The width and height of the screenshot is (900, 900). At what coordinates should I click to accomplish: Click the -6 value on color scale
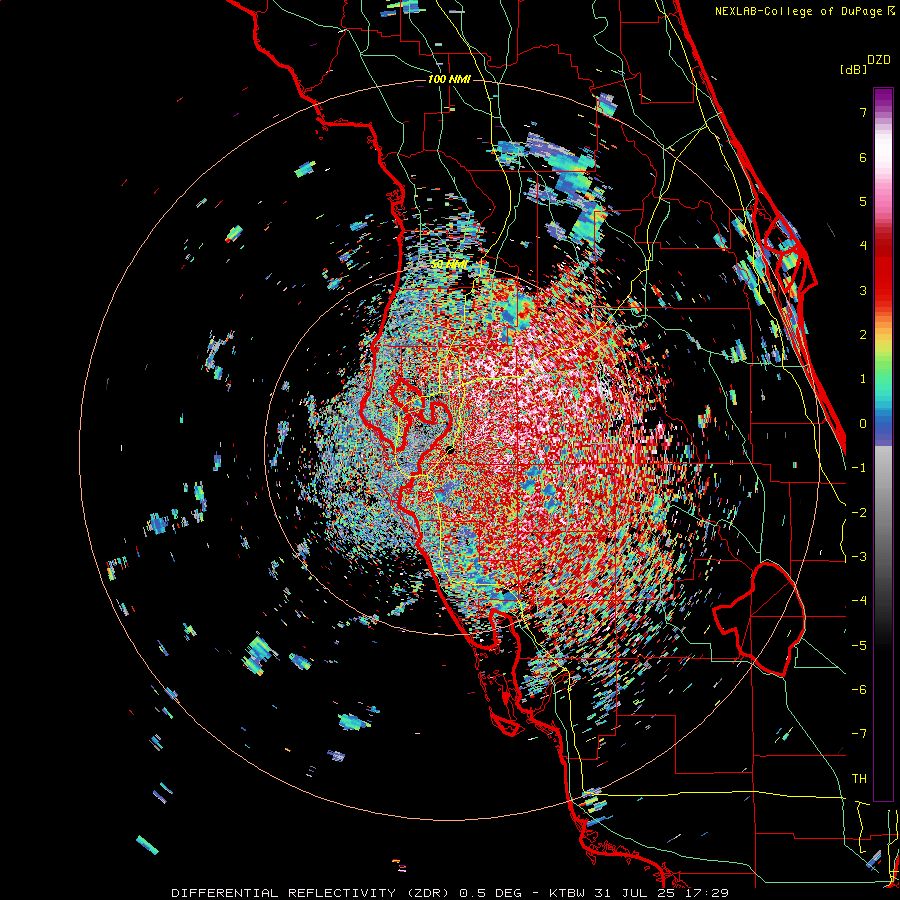(x=859, y=690)
